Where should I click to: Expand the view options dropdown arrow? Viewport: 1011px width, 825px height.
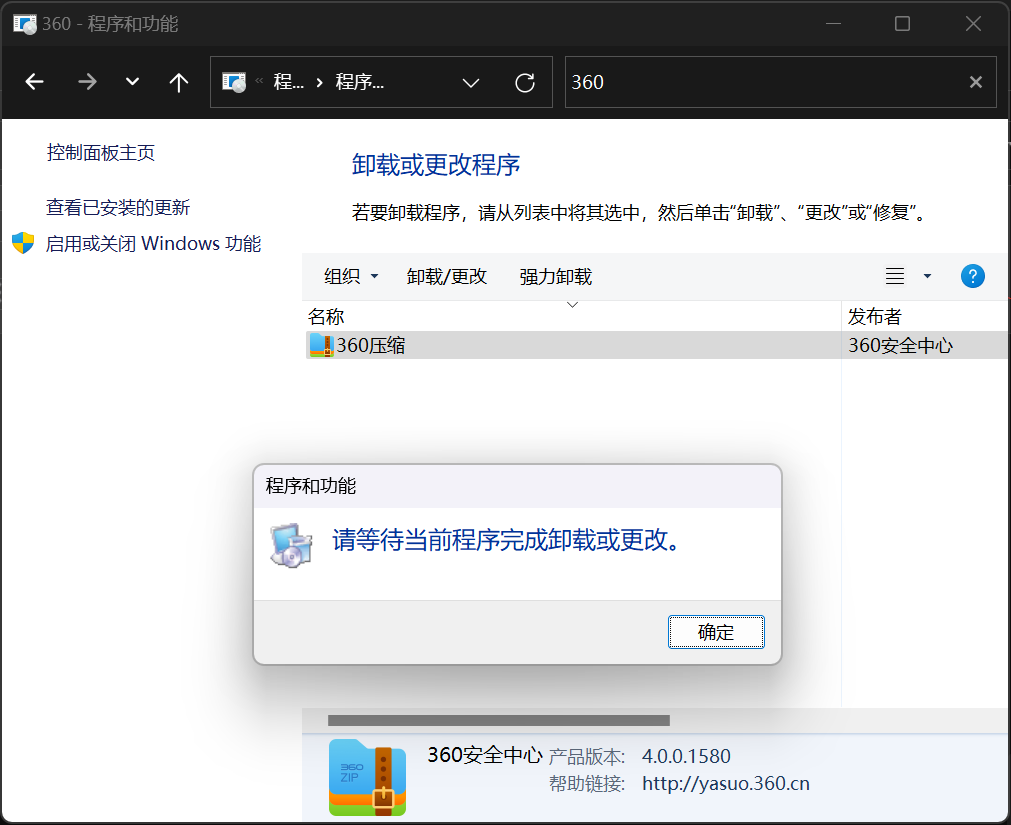927,277
